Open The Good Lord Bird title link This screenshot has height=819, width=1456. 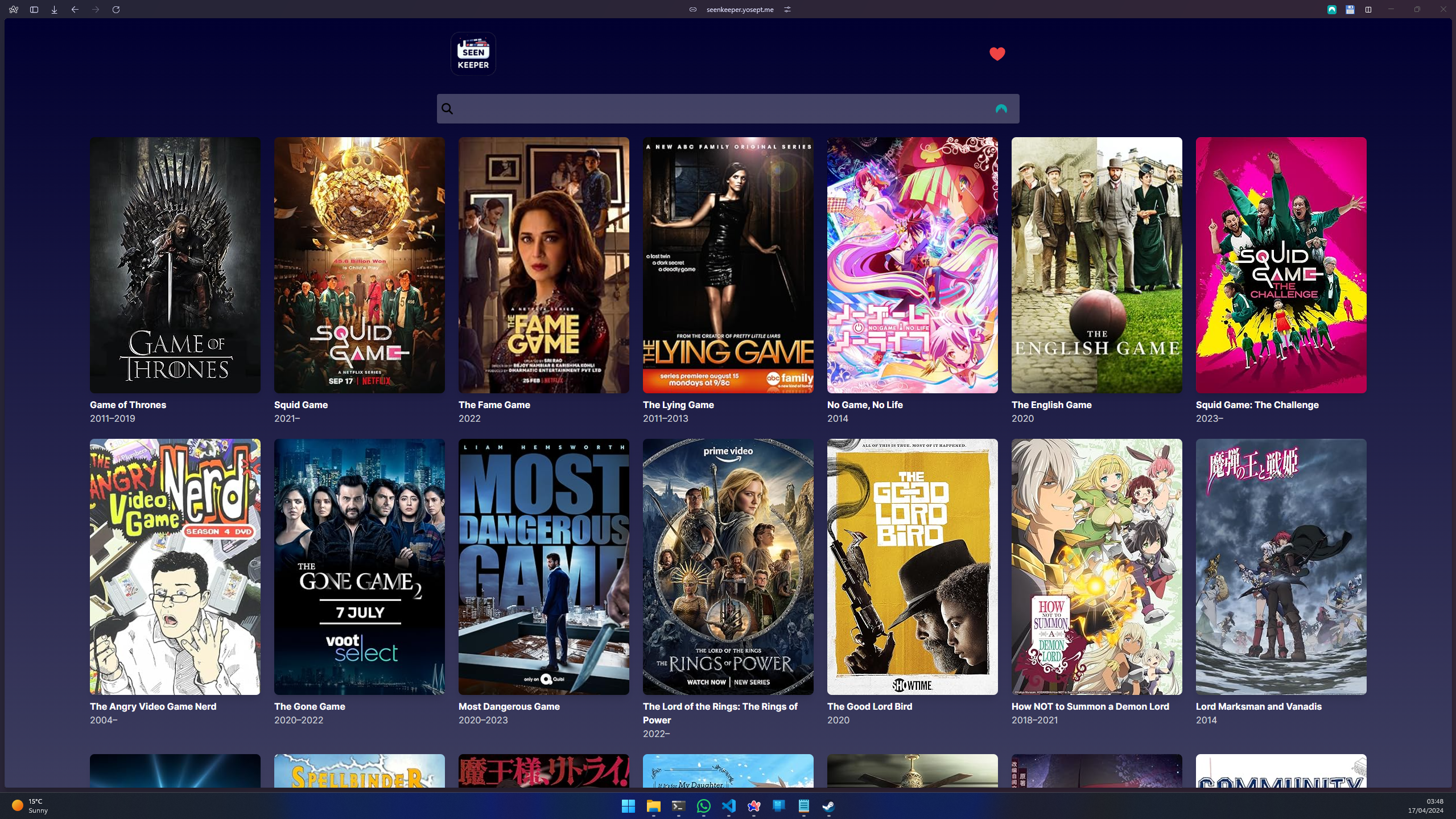(x=869, y=706)
